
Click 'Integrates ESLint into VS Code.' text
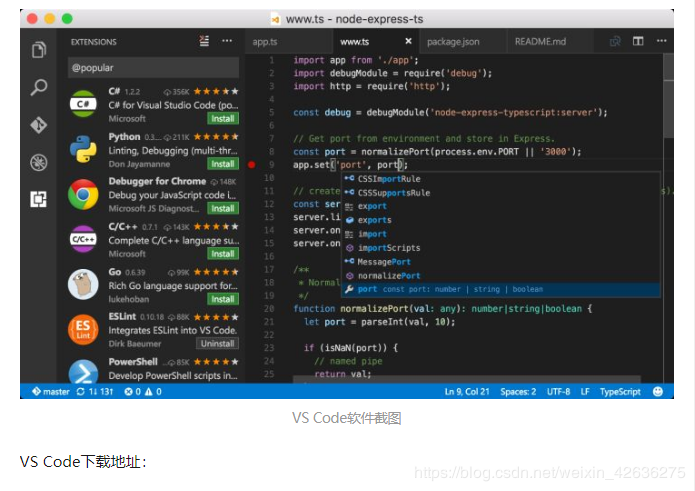tap(173, 331)
